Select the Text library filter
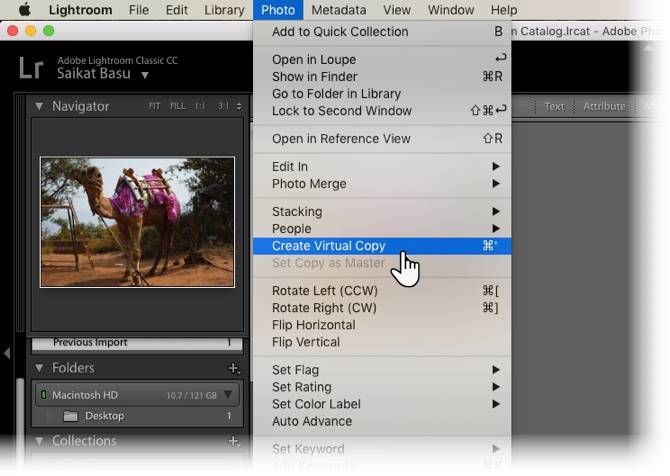 pyautogui.click(x=554, y=106)
